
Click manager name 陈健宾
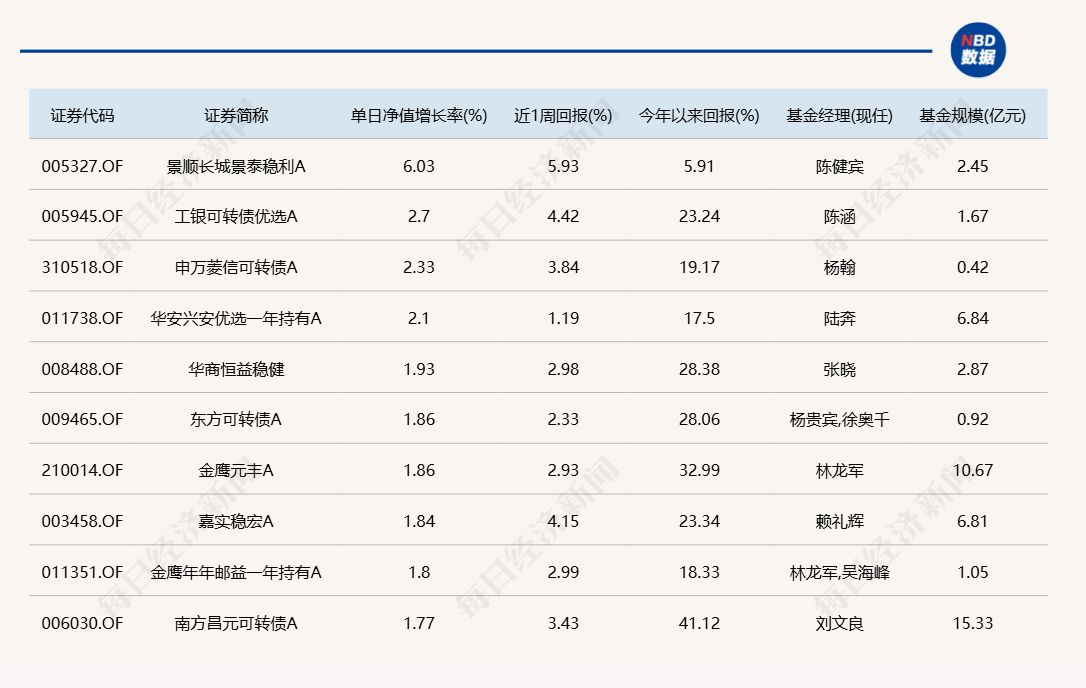839,166
